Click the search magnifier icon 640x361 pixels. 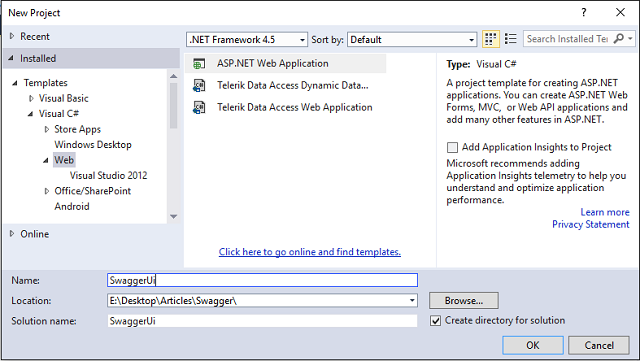tap(619, 39)
